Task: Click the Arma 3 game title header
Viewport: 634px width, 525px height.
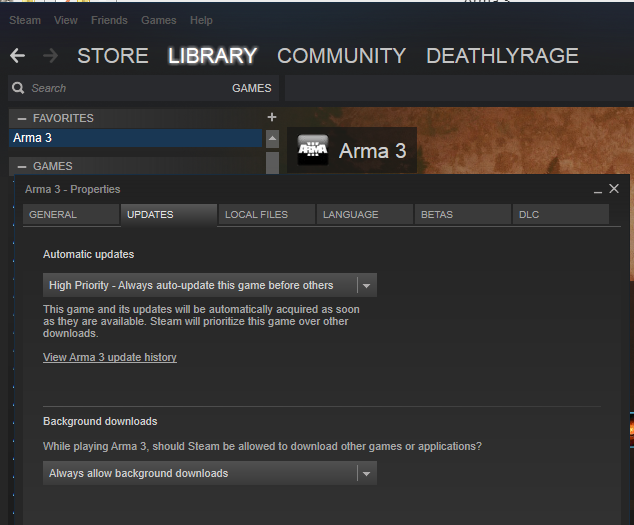Action: 372,151
